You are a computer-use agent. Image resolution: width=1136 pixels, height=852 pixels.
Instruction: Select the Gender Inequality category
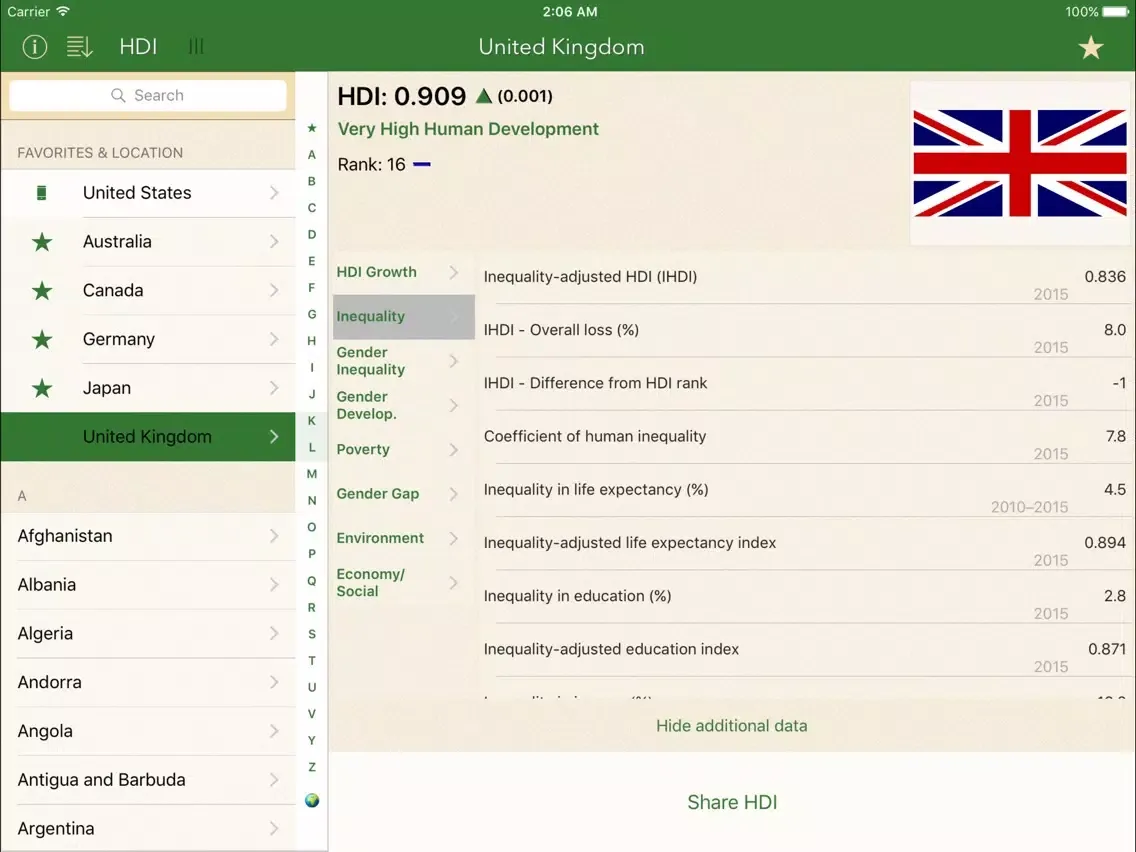pyautogui.click(x=403, y=361)
